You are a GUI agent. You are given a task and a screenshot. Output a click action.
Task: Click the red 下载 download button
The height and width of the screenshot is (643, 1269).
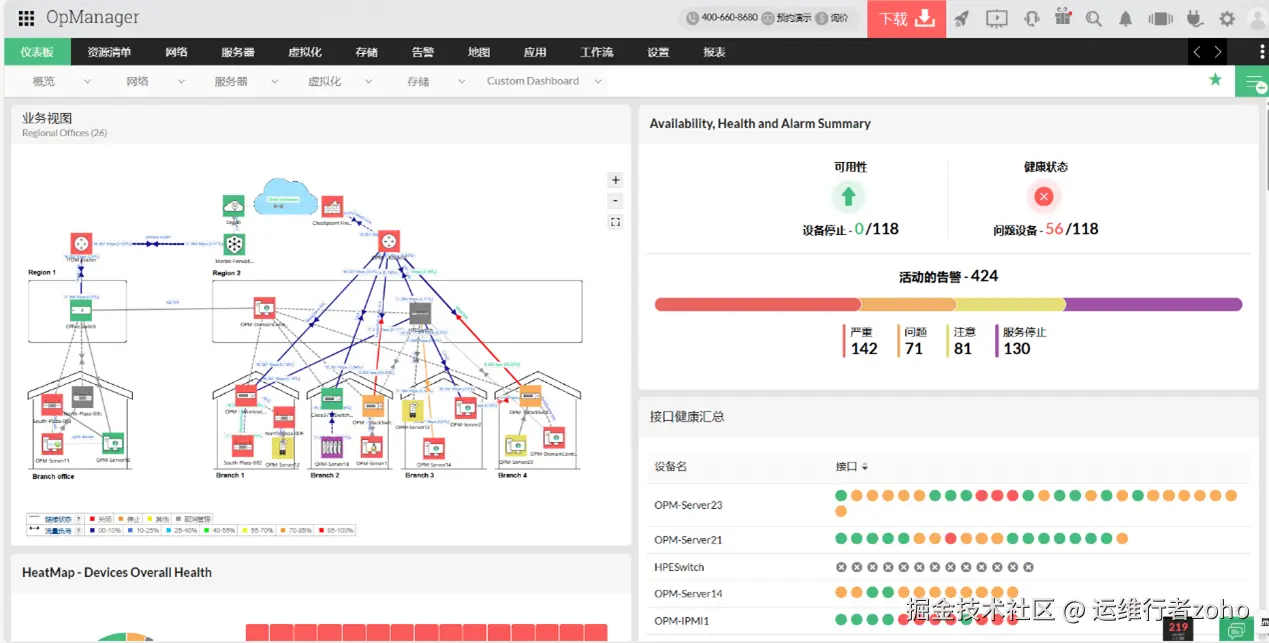coord(906,19)
